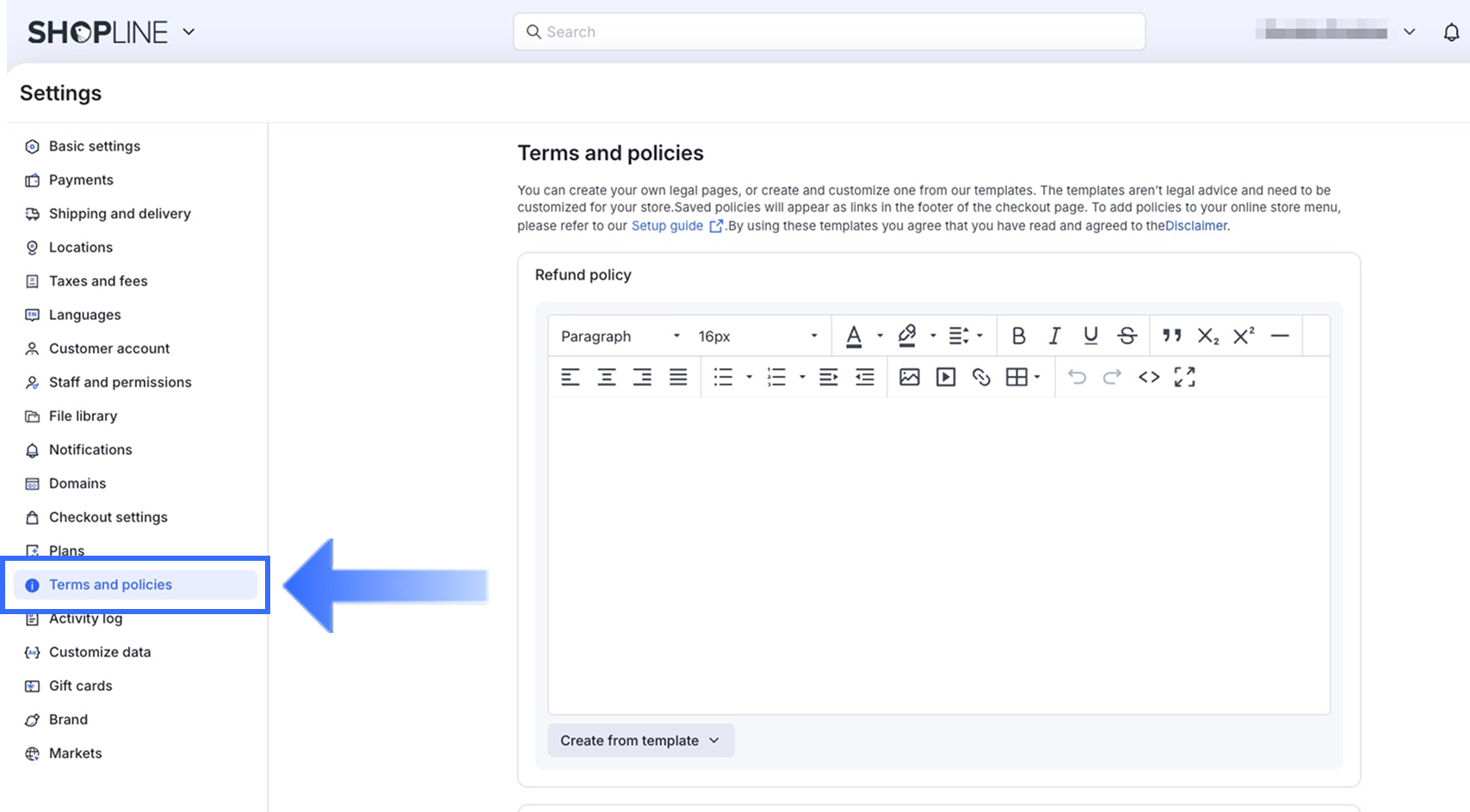Open the font color picker
Screen dimensions: 1470x812
tap(854, 336)
